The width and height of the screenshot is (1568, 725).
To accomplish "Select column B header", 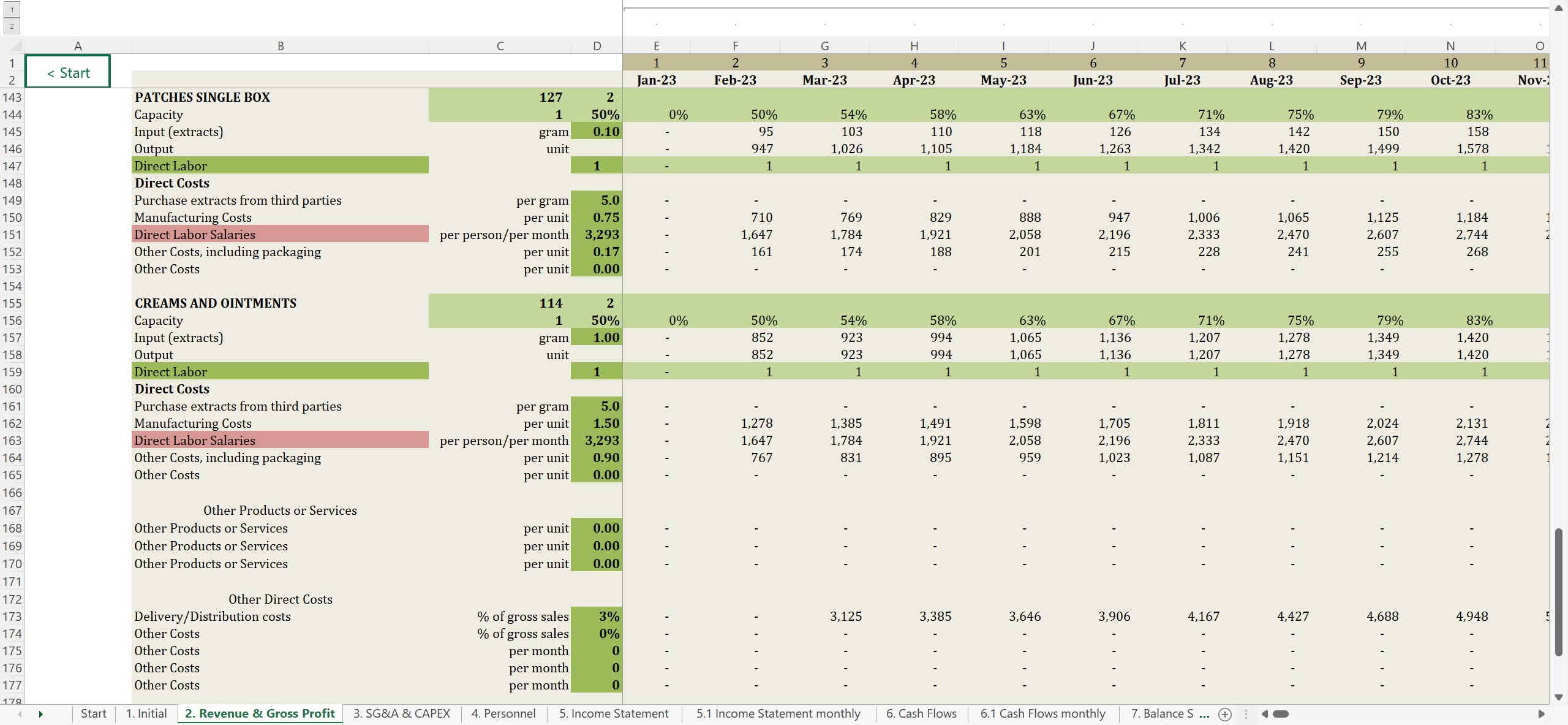I will pos(280,46).
